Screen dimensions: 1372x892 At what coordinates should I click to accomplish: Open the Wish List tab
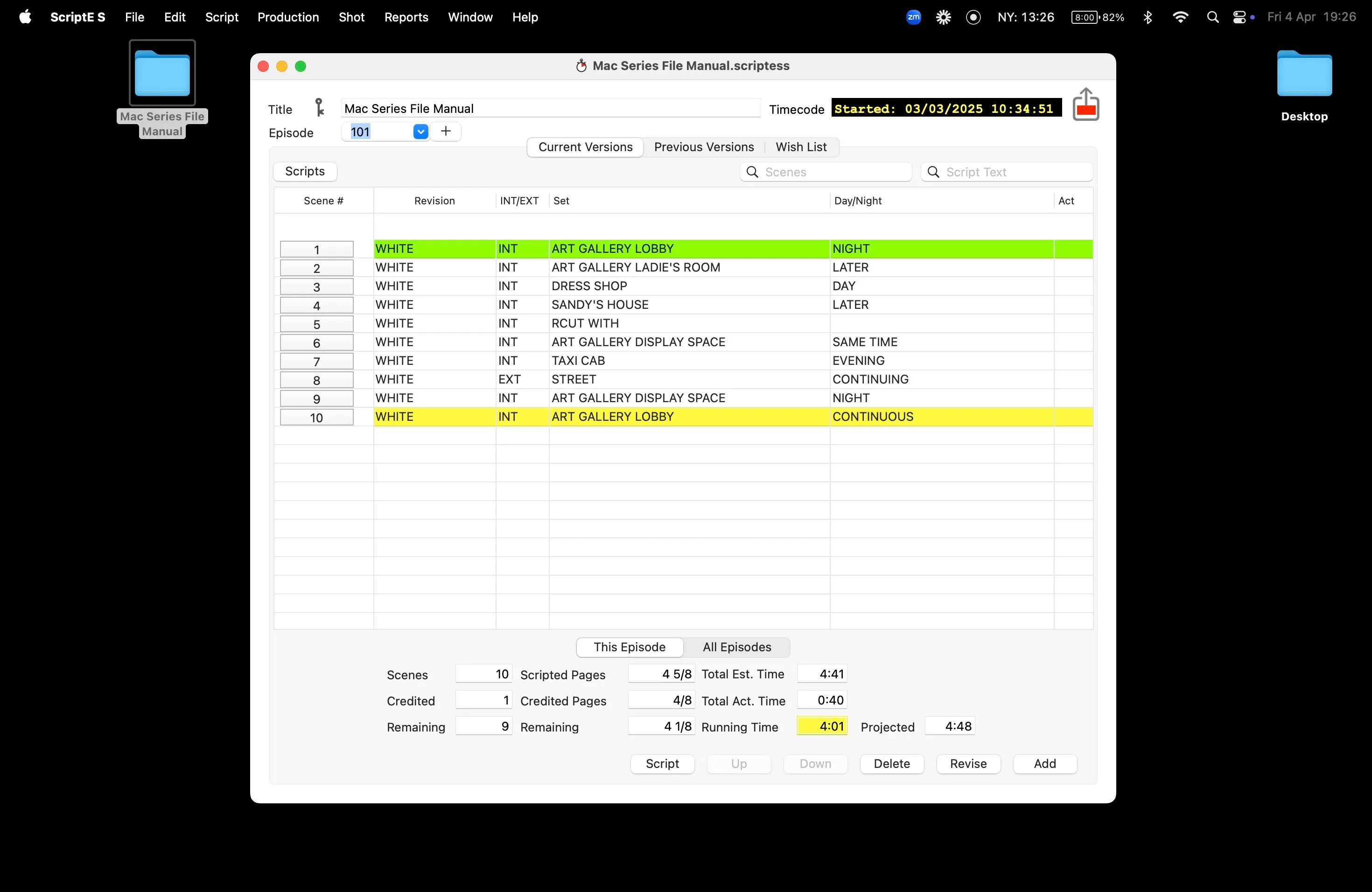pyautogui.click(x=801, y=147)
